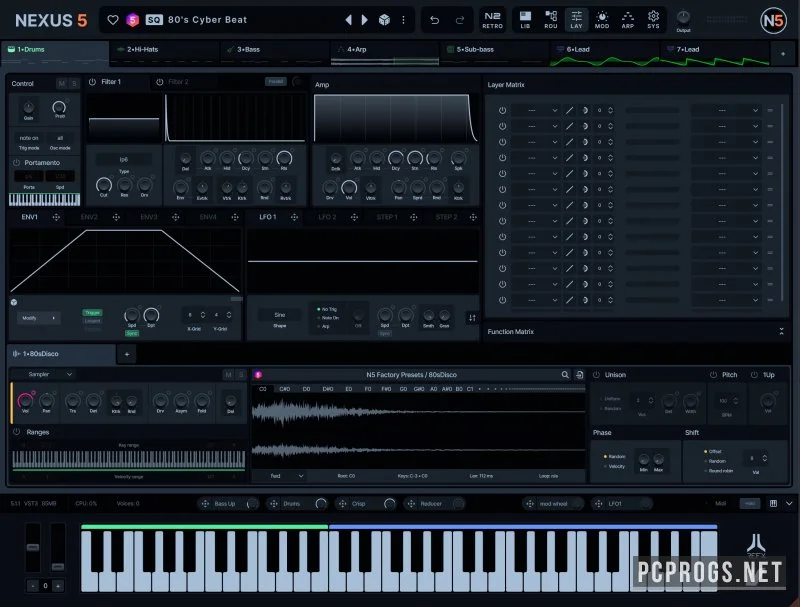800x607 pixels.
Task: Click the N5 logo badge
Action: pos(773,20)
